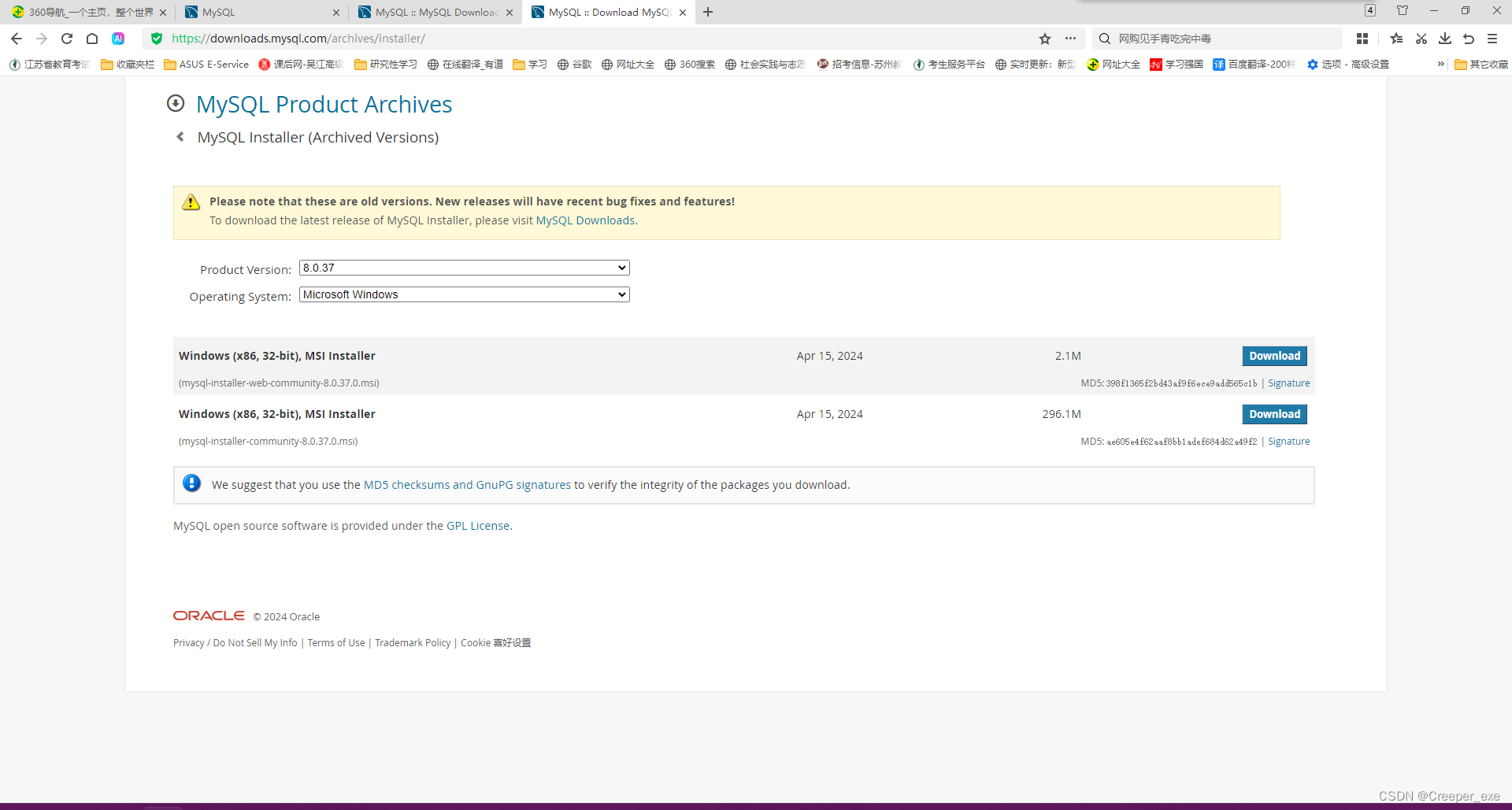Open the 在线翻译_有道 bookmark
Image resolution: width=1512 pixels, height=810 pixels.
click(465, 65)
